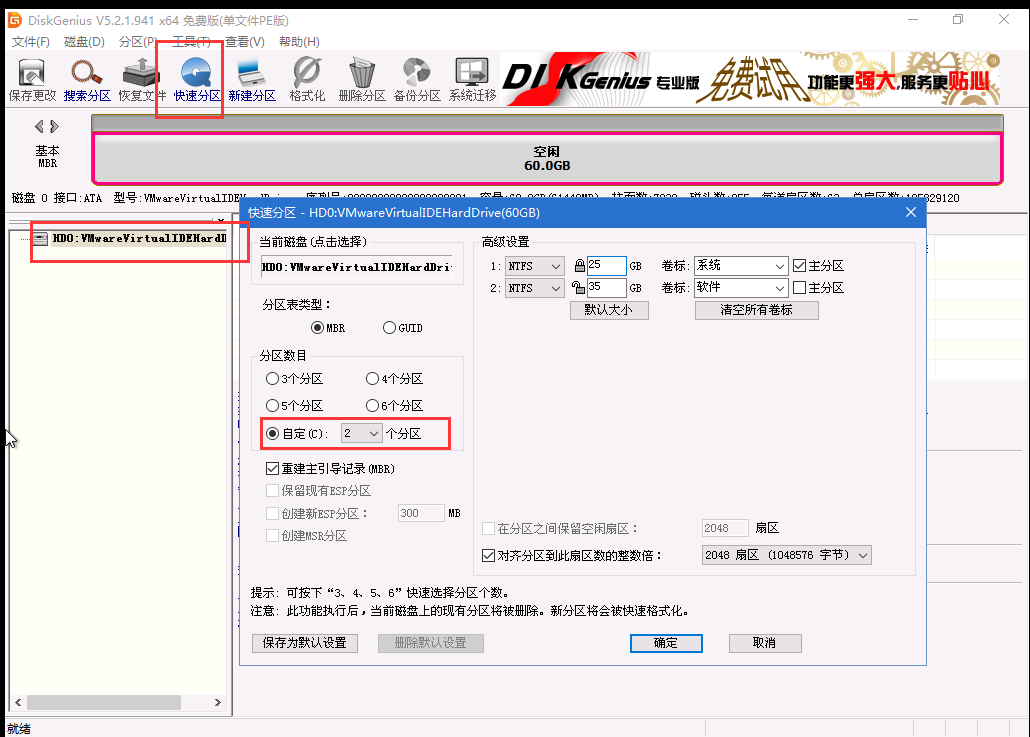Click the Save Changes (保存更改) toolbar icon
Image resolution: width=1030 pixels, height=737 pixels.
point(32,79)
